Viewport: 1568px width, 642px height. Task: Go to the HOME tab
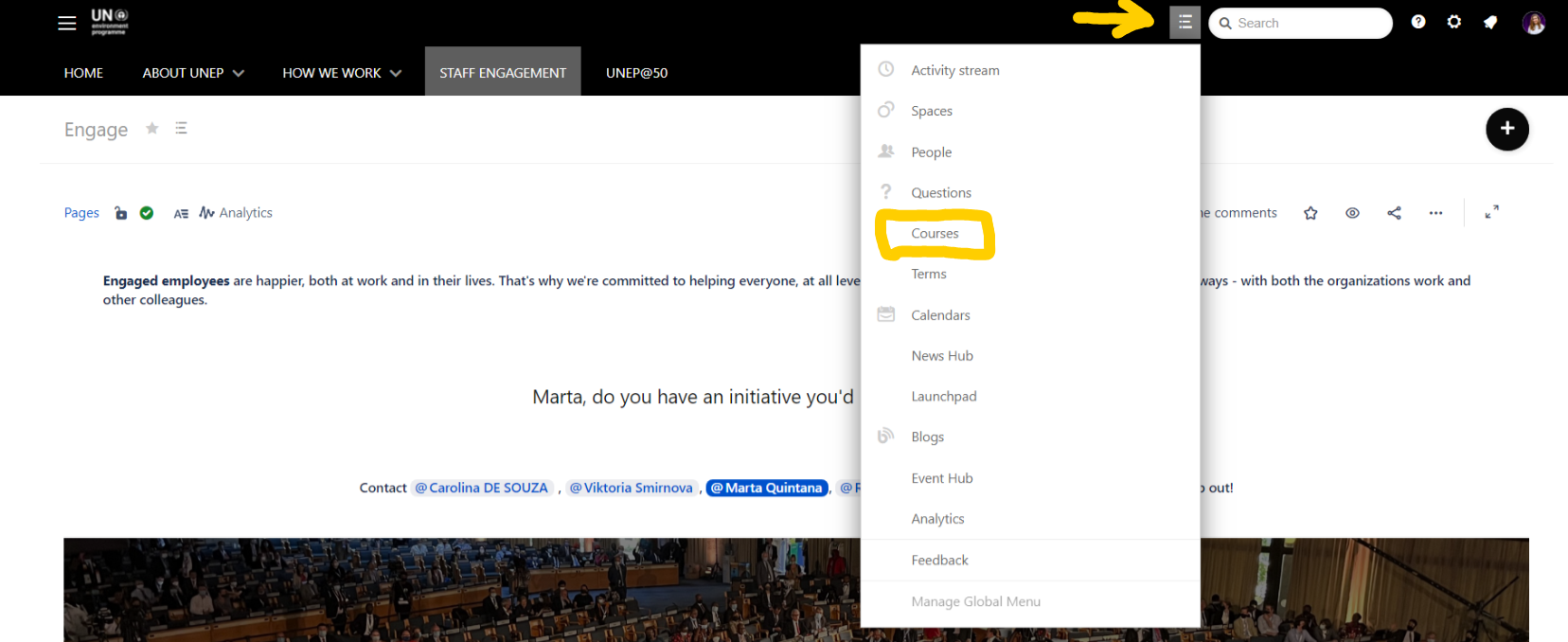tap(83, 73)
